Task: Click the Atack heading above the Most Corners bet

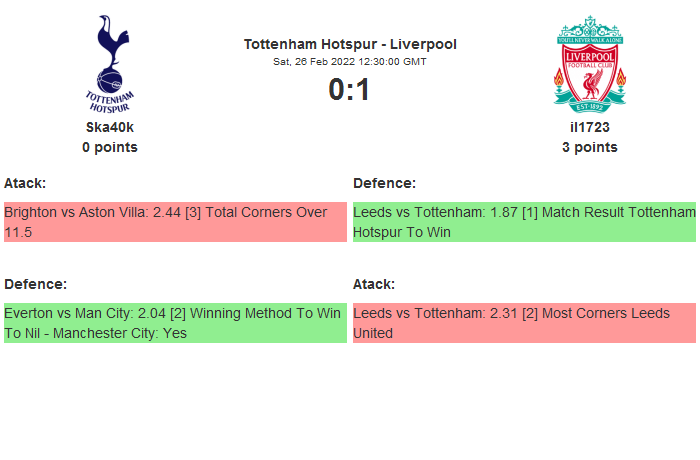Action: tap(374, 284)
